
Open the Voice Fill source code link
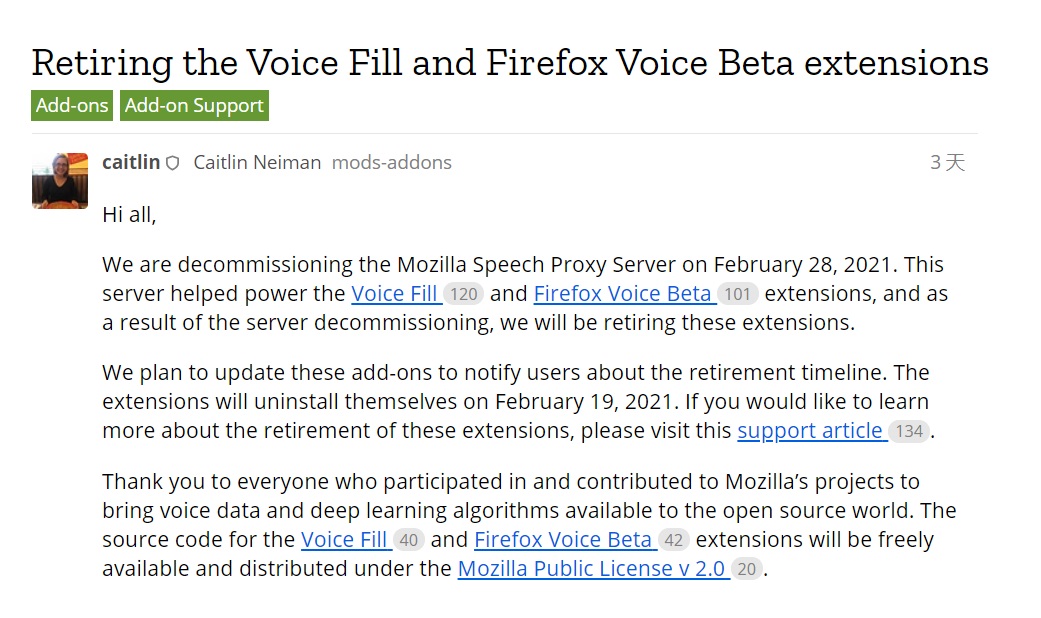[x=344, y=540]
